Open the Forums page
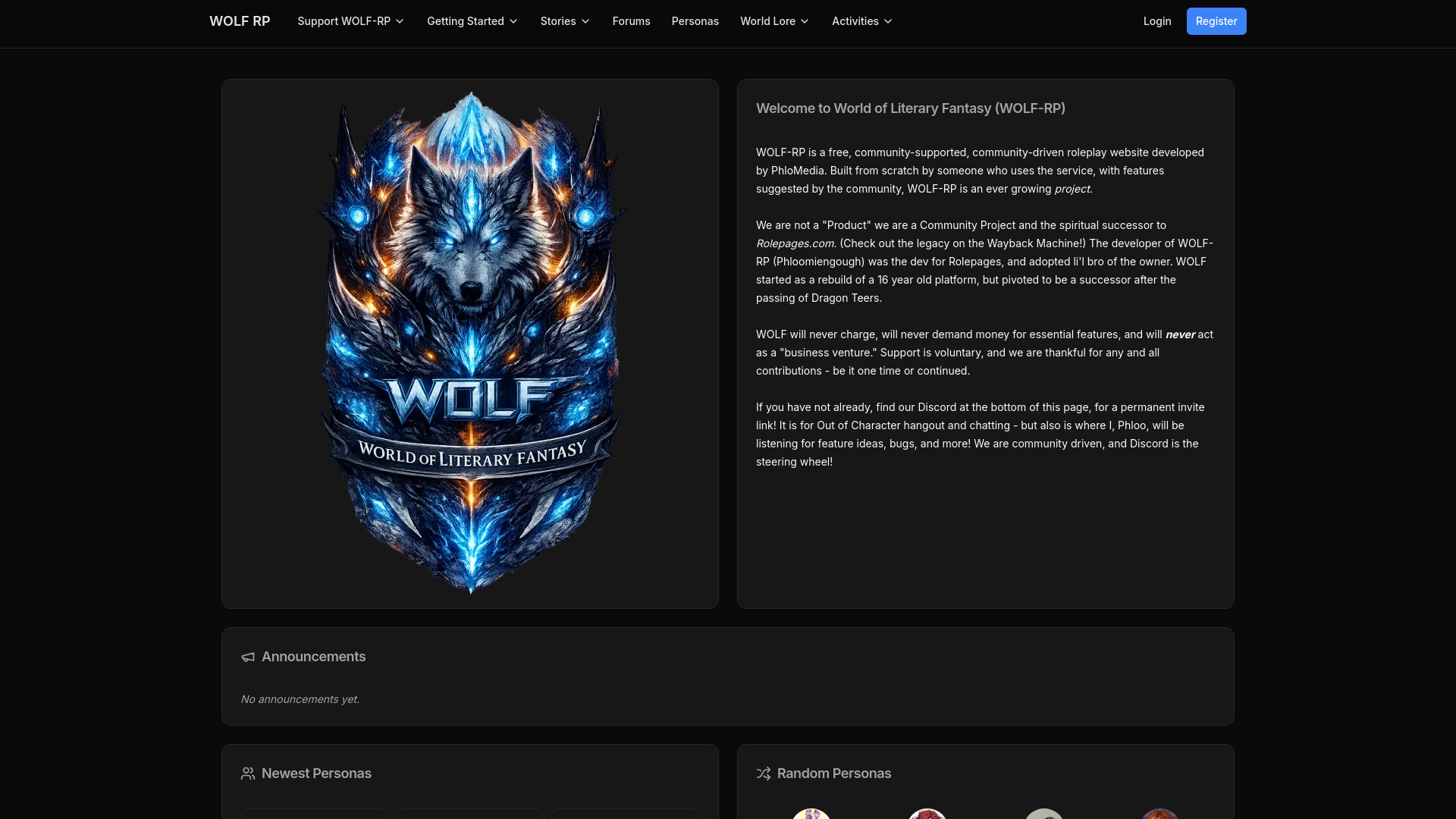1456x819 pixels. pyautogui.click(x=631, y=21)
